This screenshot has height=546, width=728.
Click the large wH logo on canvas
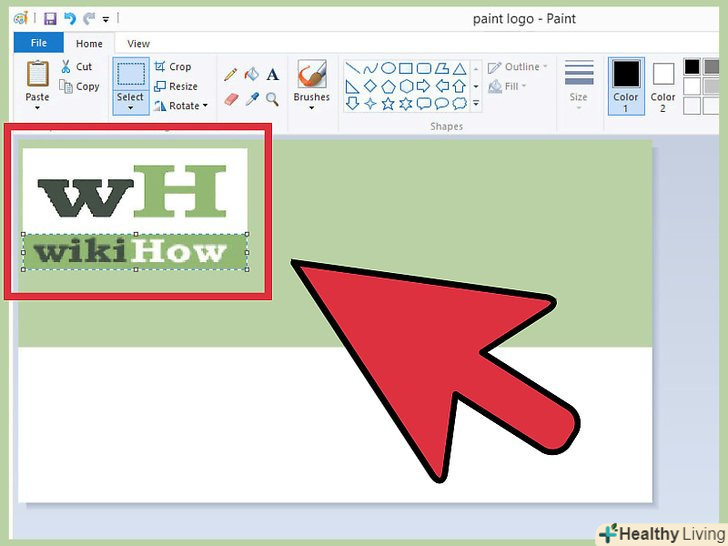point(132,191)
